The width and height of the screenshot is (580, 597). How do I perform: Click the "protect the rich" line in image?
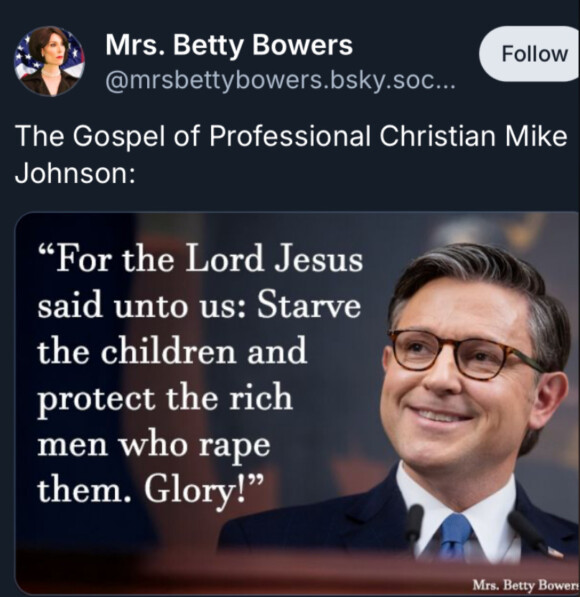point(165,399)
